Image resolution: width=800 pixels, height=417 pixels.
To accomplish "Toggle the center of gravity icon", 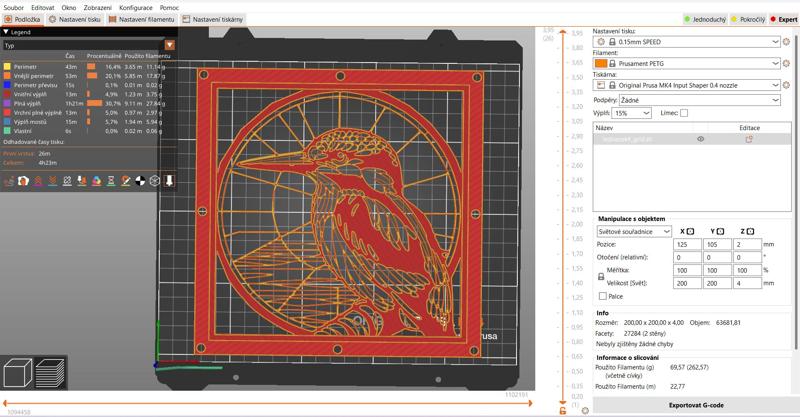I will click(140, 181).
